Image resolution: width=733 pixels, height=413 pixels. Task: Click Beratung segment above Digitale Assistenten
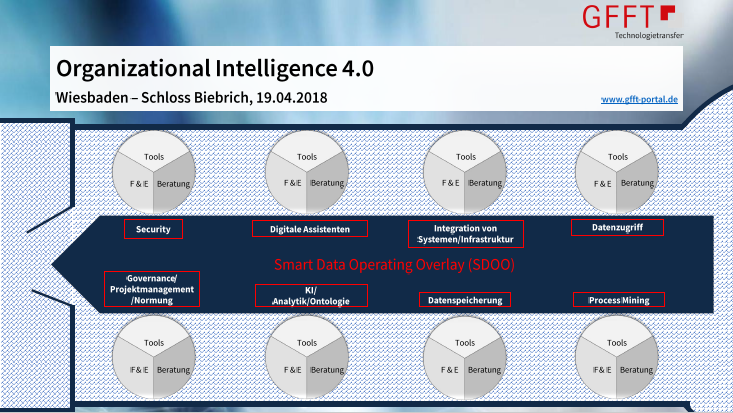pyautogui.click(x=327, y=183)
